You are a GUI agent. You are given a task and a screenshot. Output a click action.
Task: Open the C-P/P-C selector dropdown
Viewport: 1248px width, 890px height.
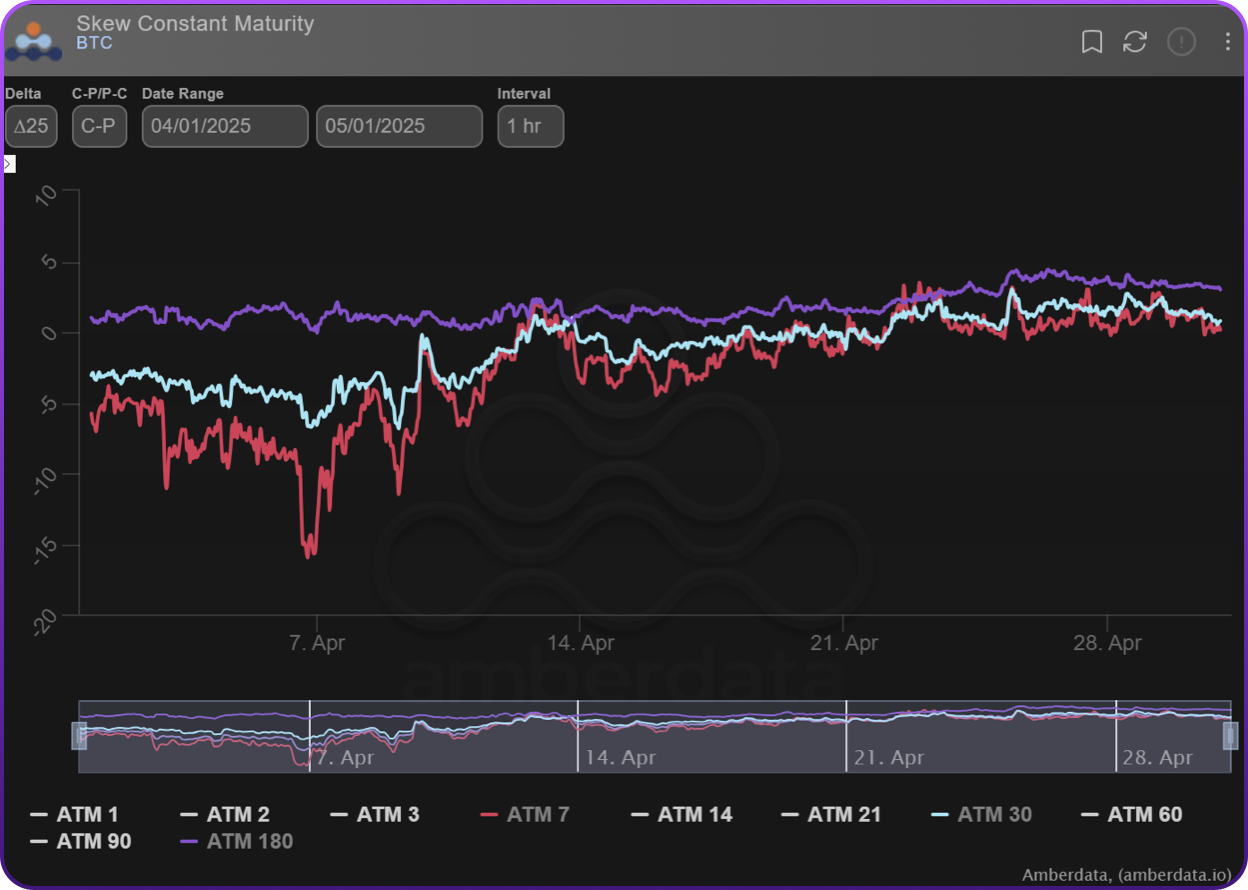99,127
